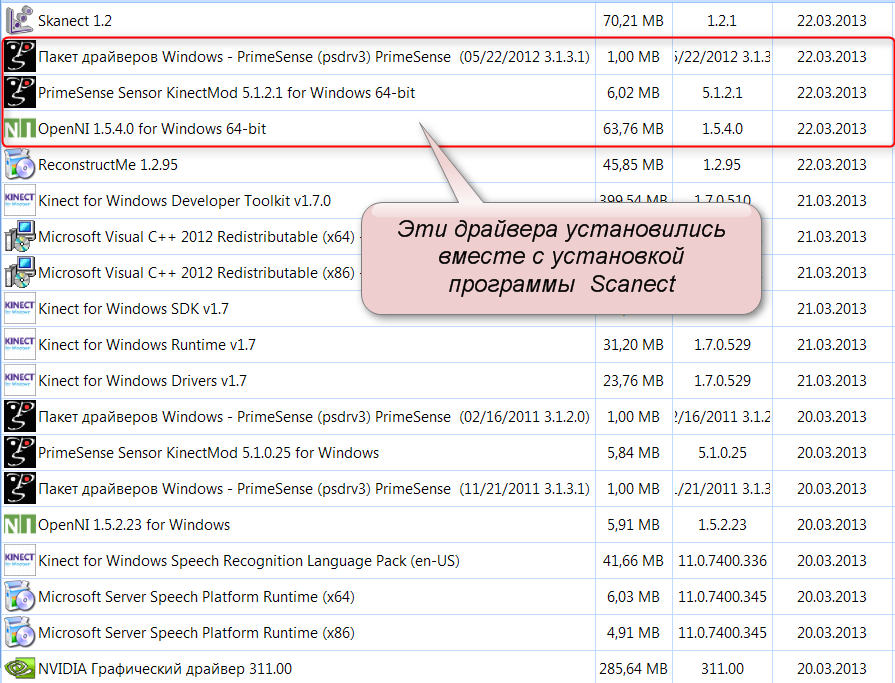Select Microsoft Visual C++ 2012 Redistributable (x86) name
The width and height of the screenshot is (895, 683).
[196, 272]
